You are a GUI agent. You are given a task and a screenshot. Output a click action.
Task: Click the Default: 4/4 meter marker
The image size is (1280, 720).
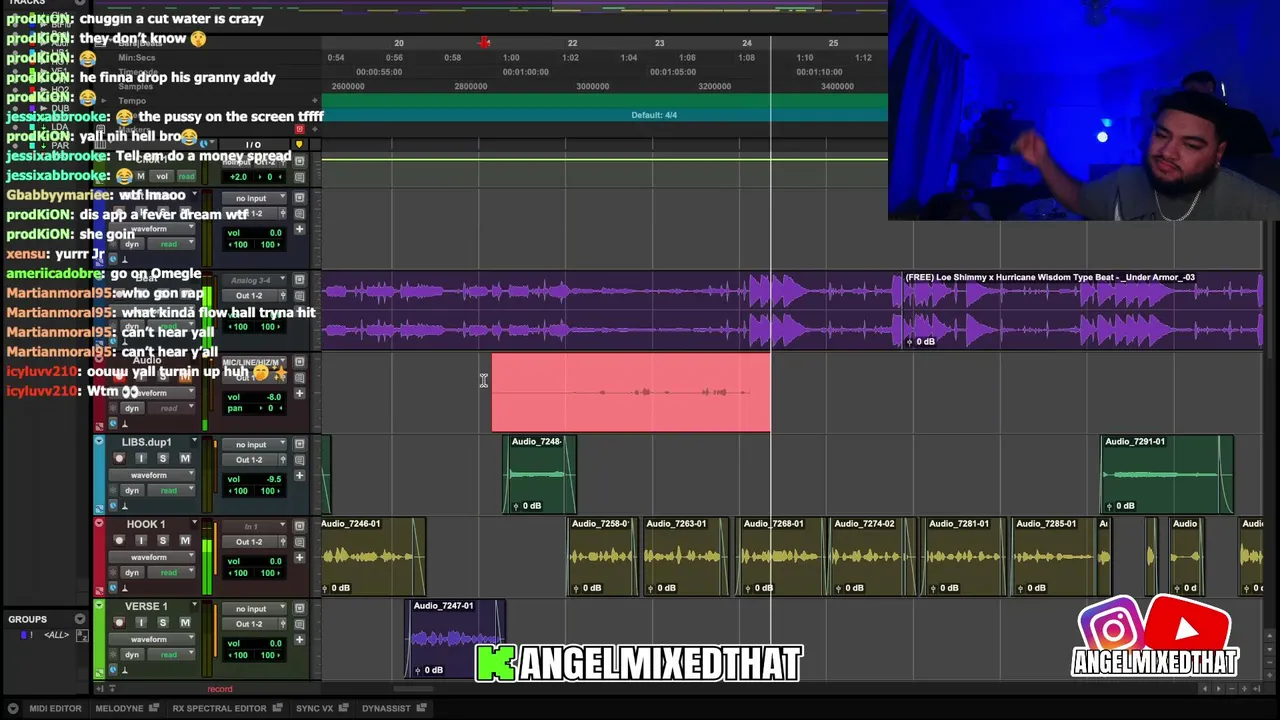[x=654, y=115]
